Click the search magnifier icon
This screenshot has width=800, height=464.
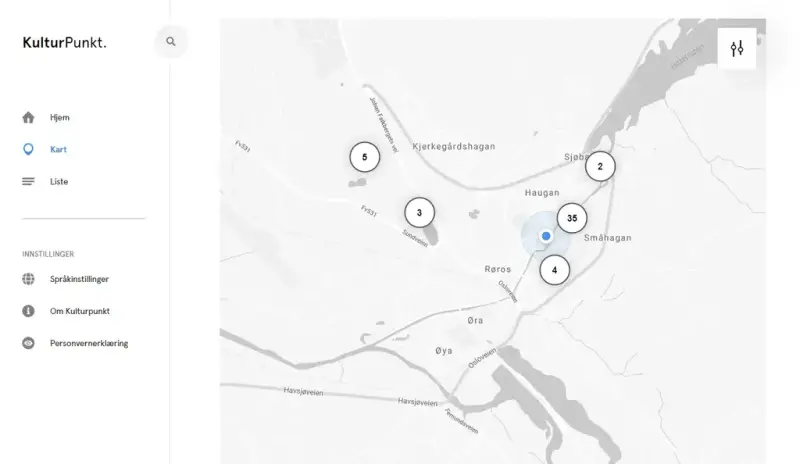tap(171, 42)
